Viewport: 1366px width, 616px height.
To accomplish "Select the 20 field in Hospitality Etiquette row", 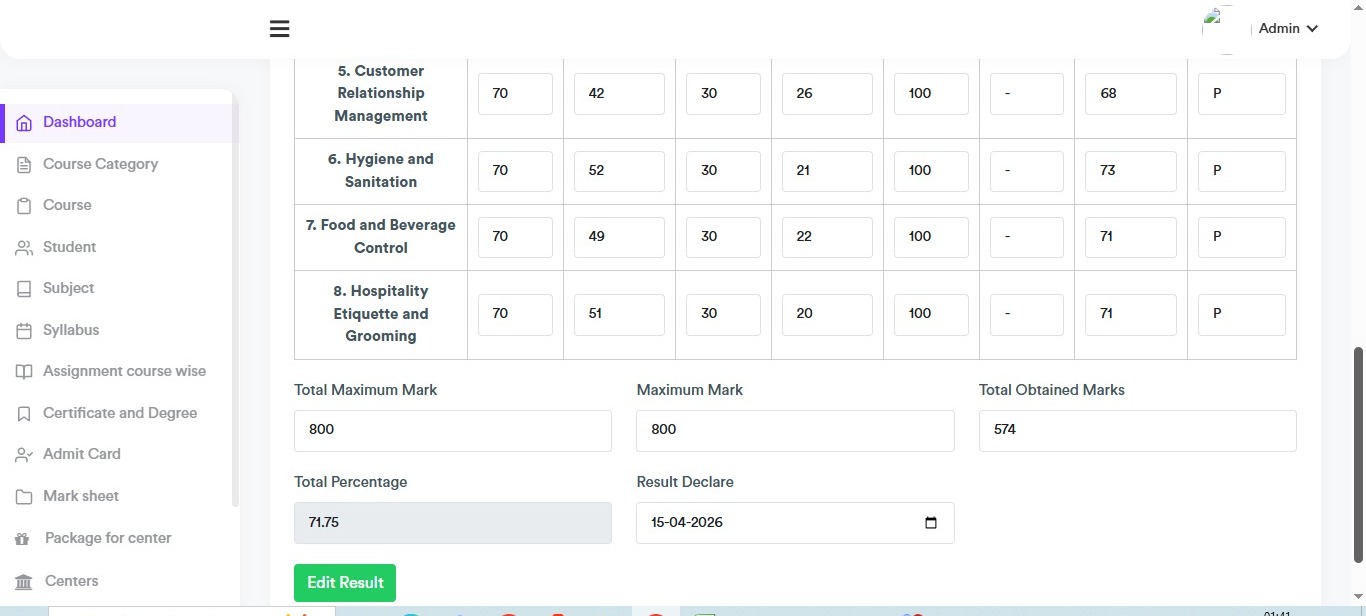I will 827,314.
